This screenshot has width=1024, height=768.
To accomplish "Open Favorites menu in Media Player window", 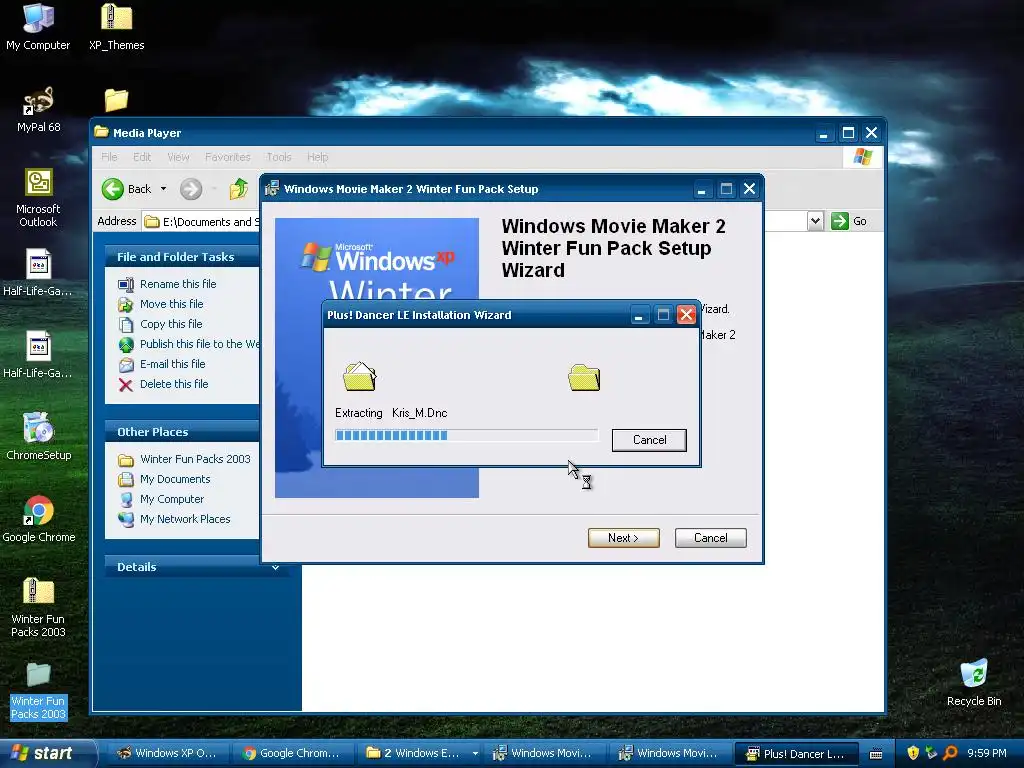I will coord(227,157).
